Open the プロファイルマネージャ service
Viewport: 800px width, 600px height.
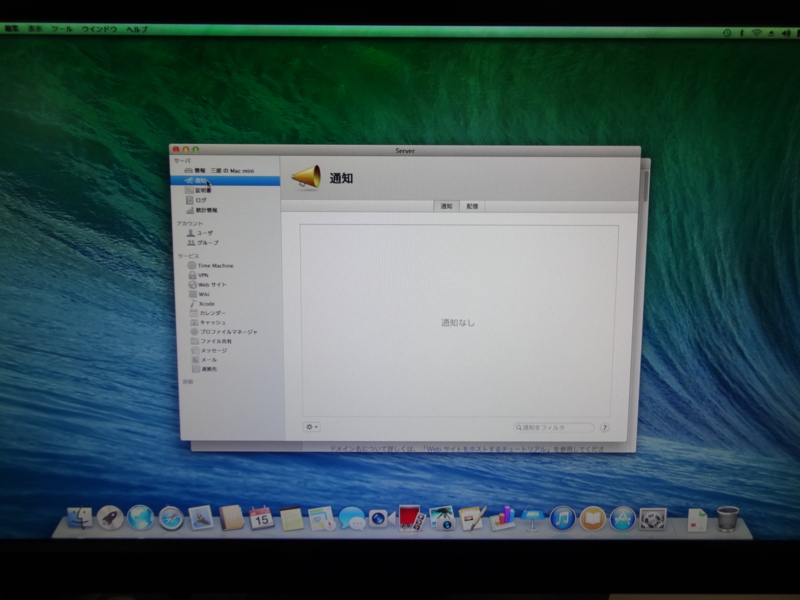(x=223, y=332)
